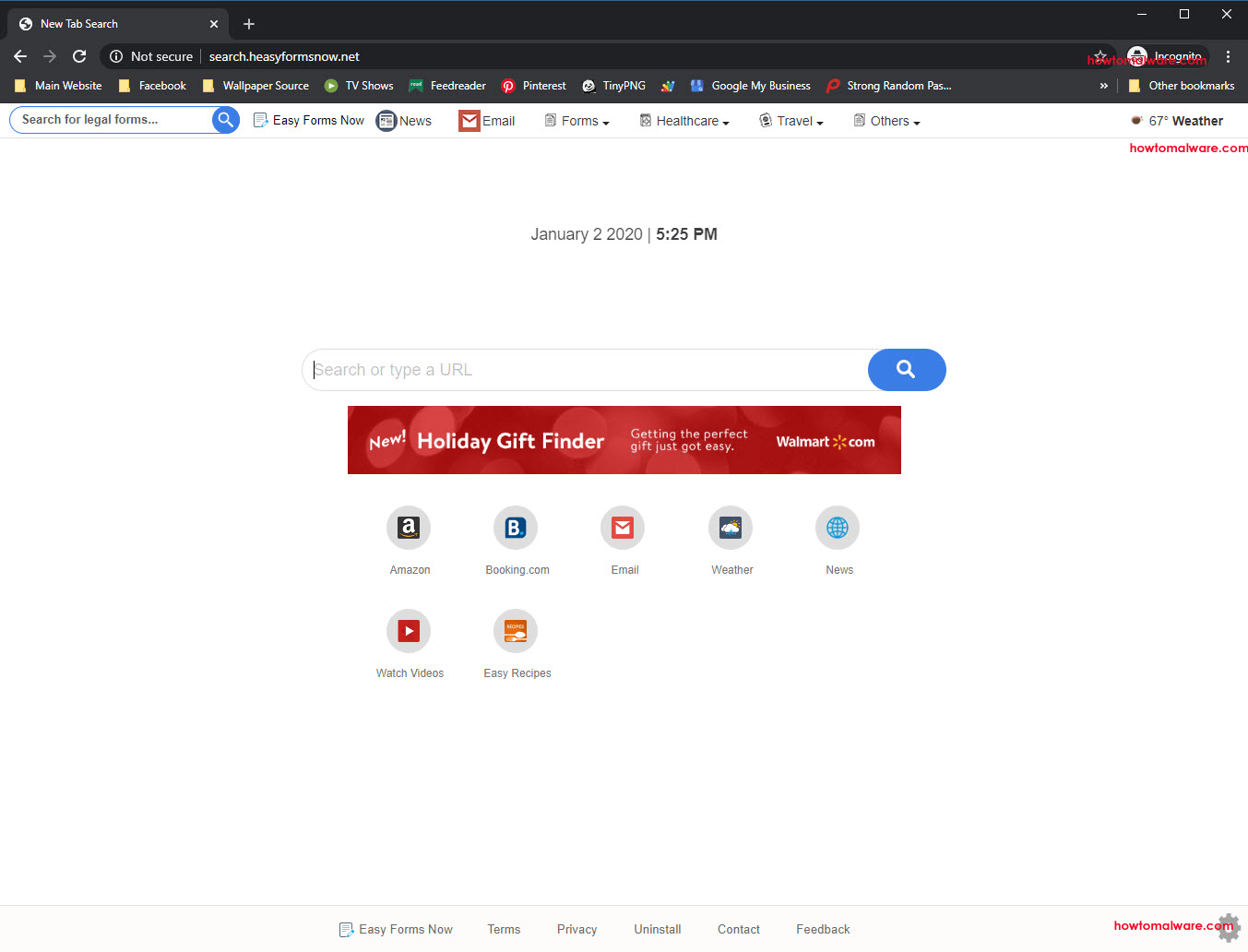Open News from the toolbar
Image resolution: width=1248 pixels, height=952 pixels.
pyautogui.click(x=404, y=121)
